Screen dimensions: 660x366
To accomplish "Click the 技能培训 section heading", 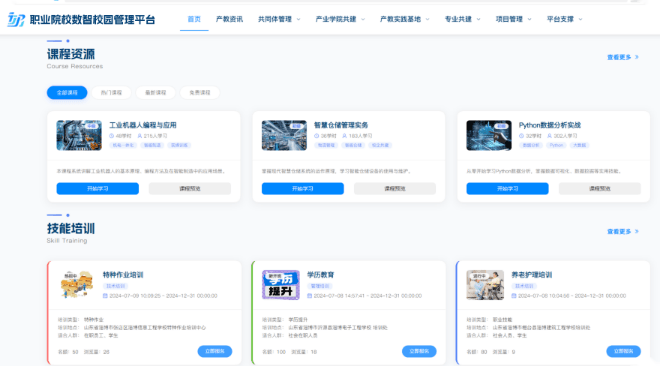I will 71,228.
